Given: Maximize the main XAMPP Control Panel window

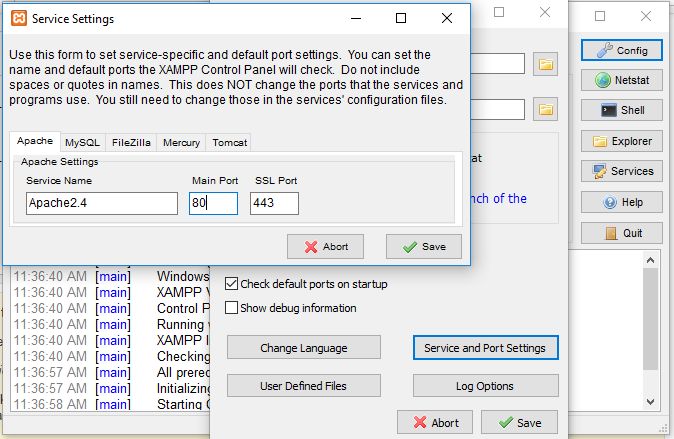Looking at the screenshot, I should [600, 16].
